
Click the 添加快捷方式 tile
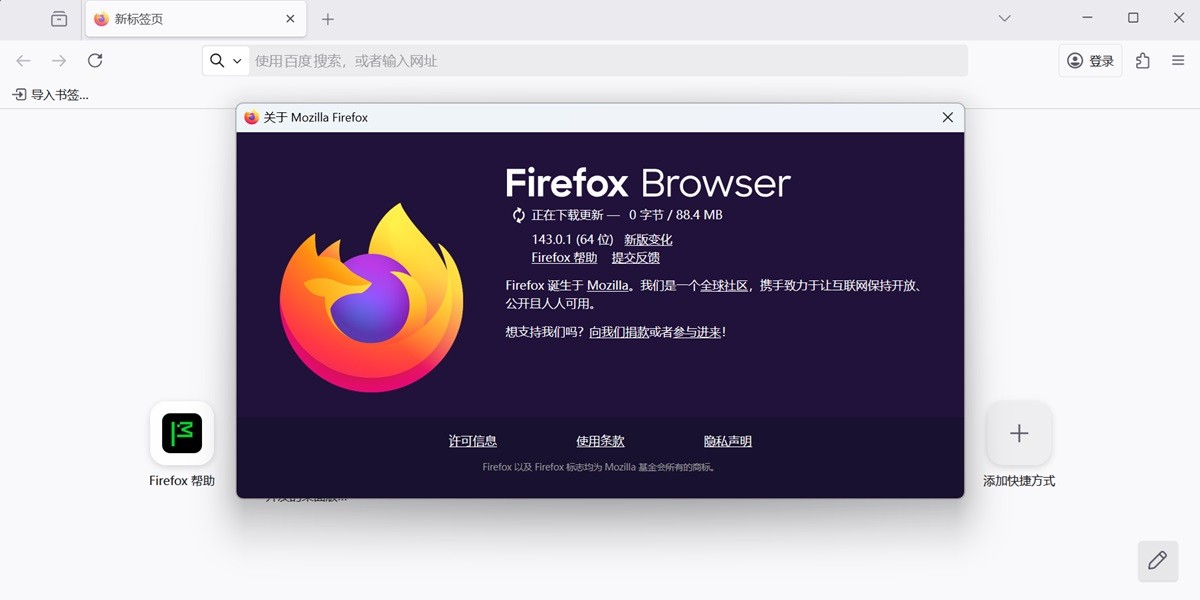coord(1019,434)
